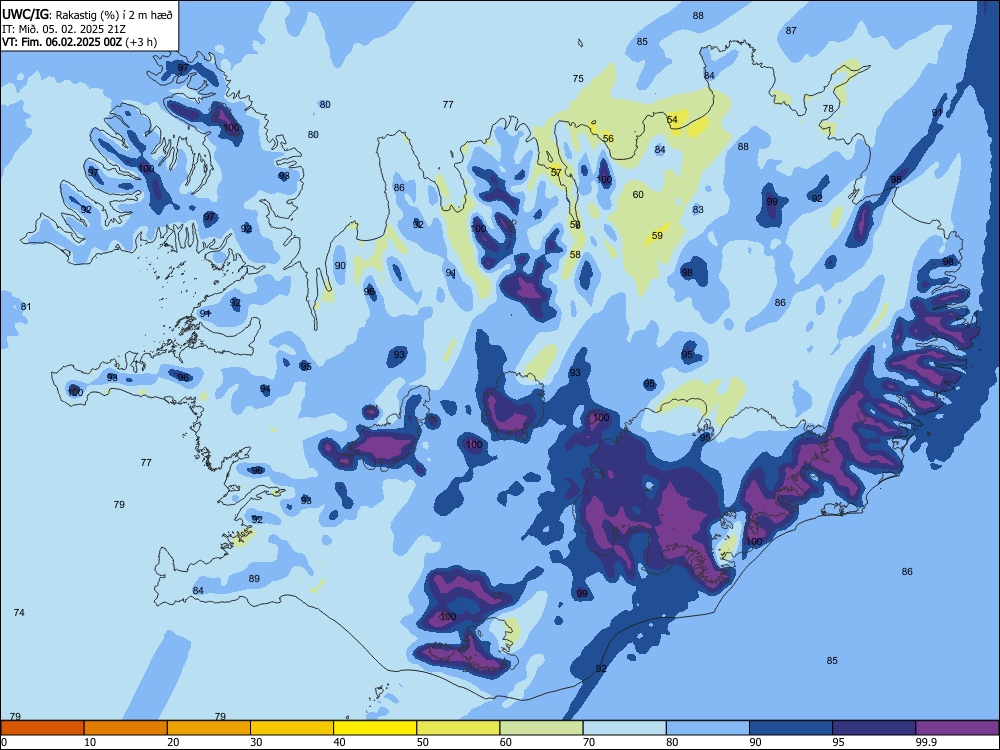Screen dimensions: 1000x750
Task: Click the 40–50 bright yellow legend swatch
Action: (x=375, y=728)
